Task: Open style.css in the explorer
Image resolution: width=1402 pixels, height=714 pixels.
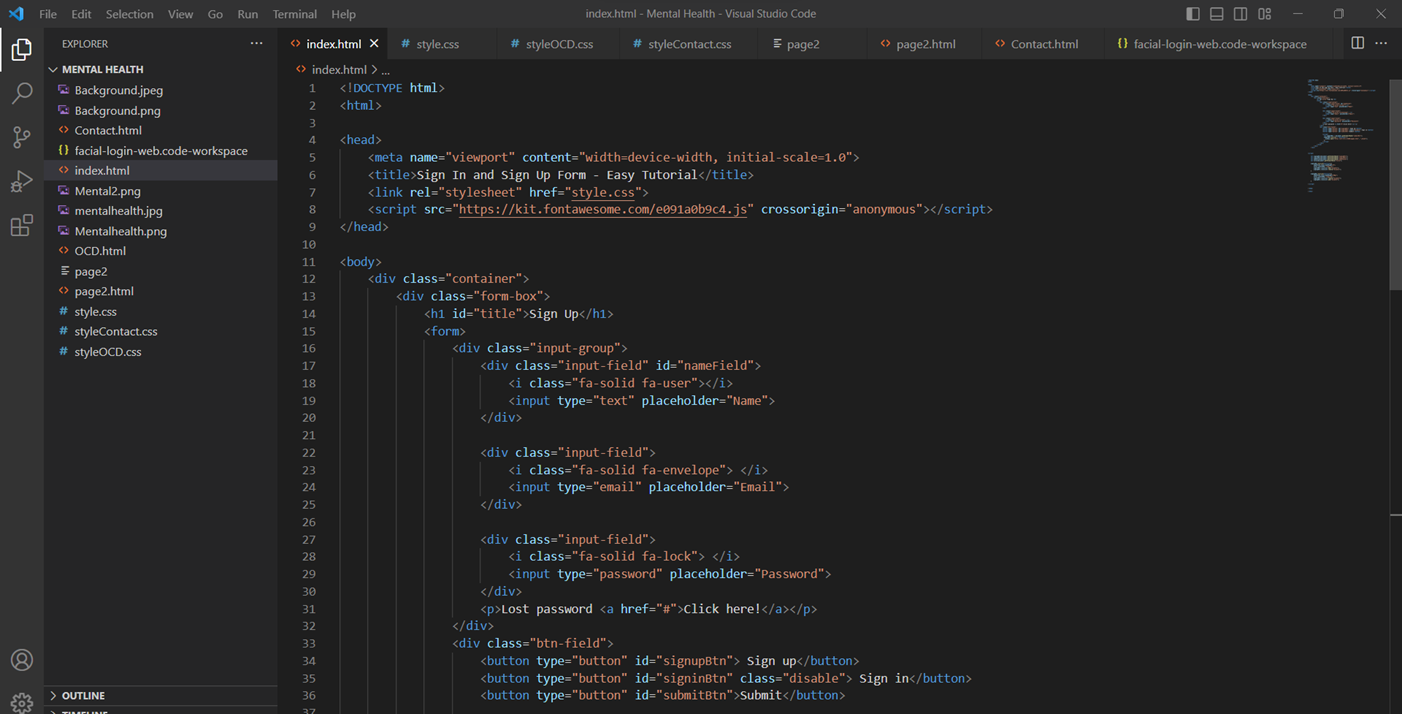Action: point(160,311)
